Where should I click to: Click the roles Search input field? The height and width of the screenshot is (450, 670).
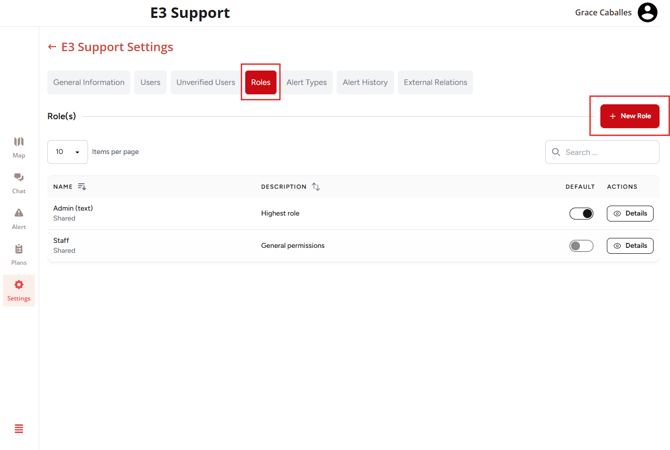click(x=608, y=152)
